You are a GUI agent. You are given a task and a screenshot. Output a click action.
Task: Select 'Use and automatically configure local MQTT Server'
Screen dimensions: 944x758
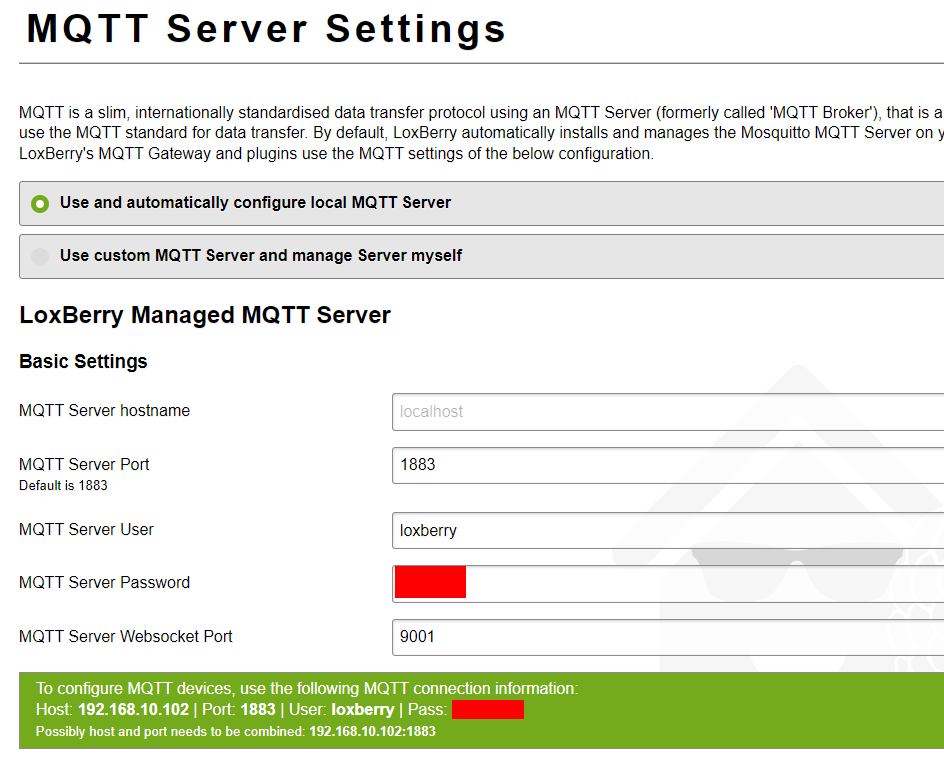click(482, 203)
